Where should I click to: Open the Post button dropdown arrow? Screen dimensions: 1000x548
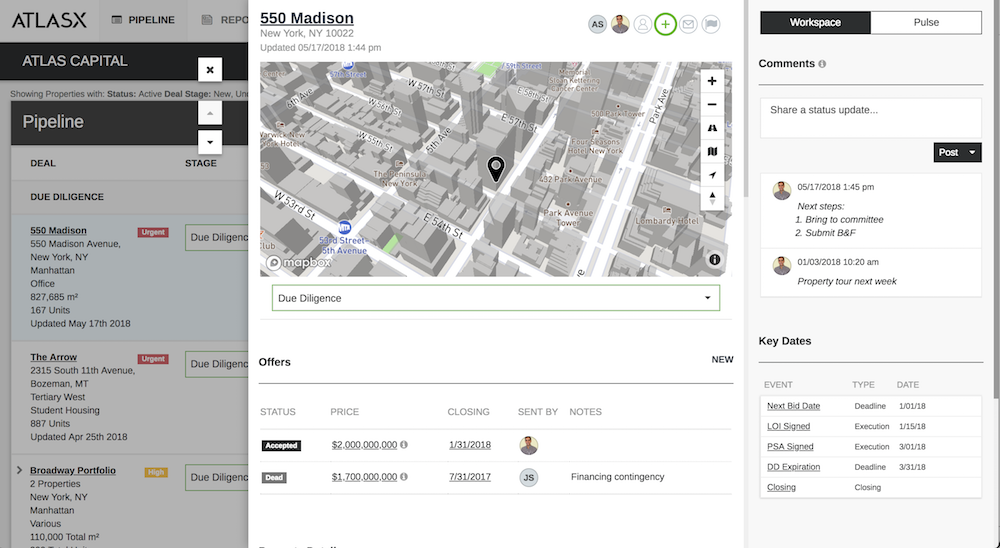coord(973,153)
